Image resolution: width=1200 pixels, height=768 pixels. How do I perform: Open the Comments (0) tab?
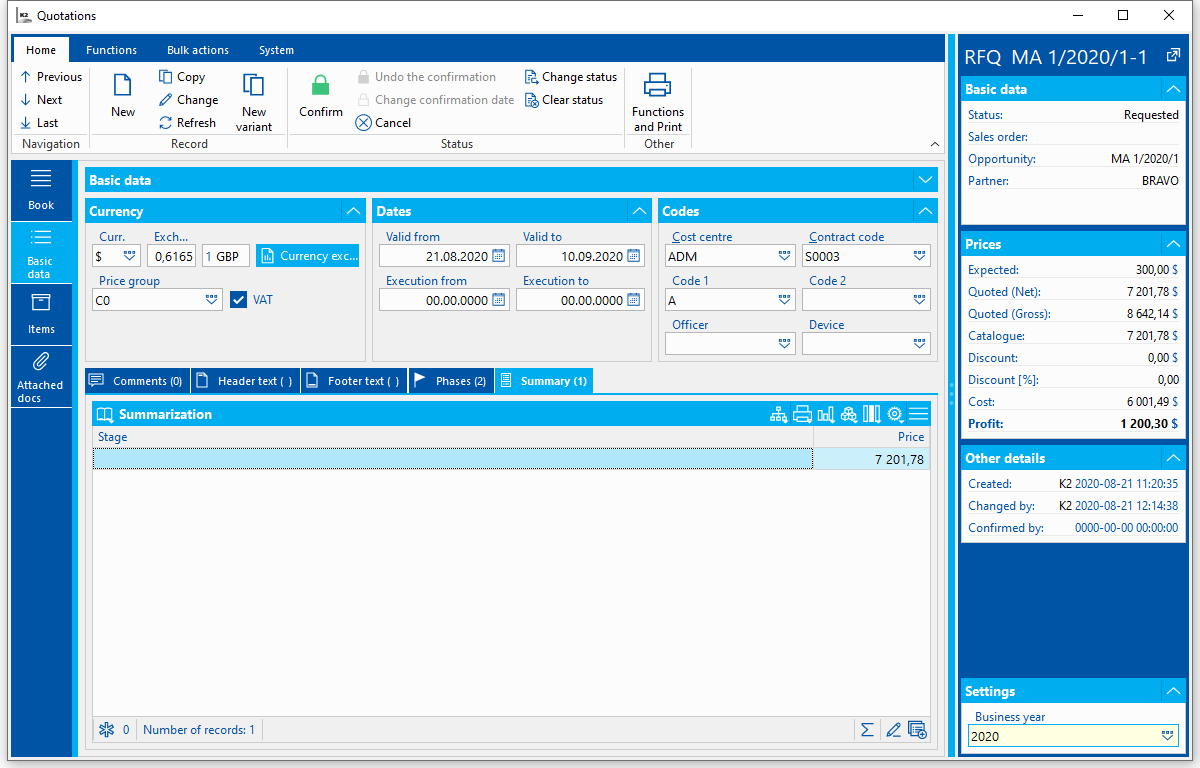click(x=137, y=381)
